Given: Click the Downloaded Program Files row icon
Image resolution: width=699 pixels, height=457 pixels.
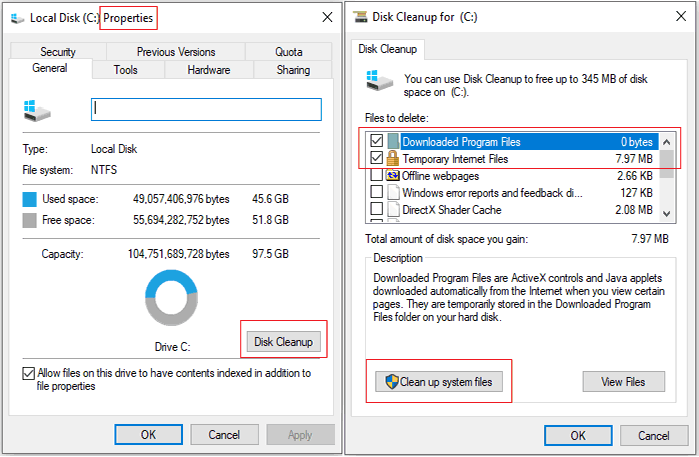Looking at the screenshot, I should click(393, 141).
